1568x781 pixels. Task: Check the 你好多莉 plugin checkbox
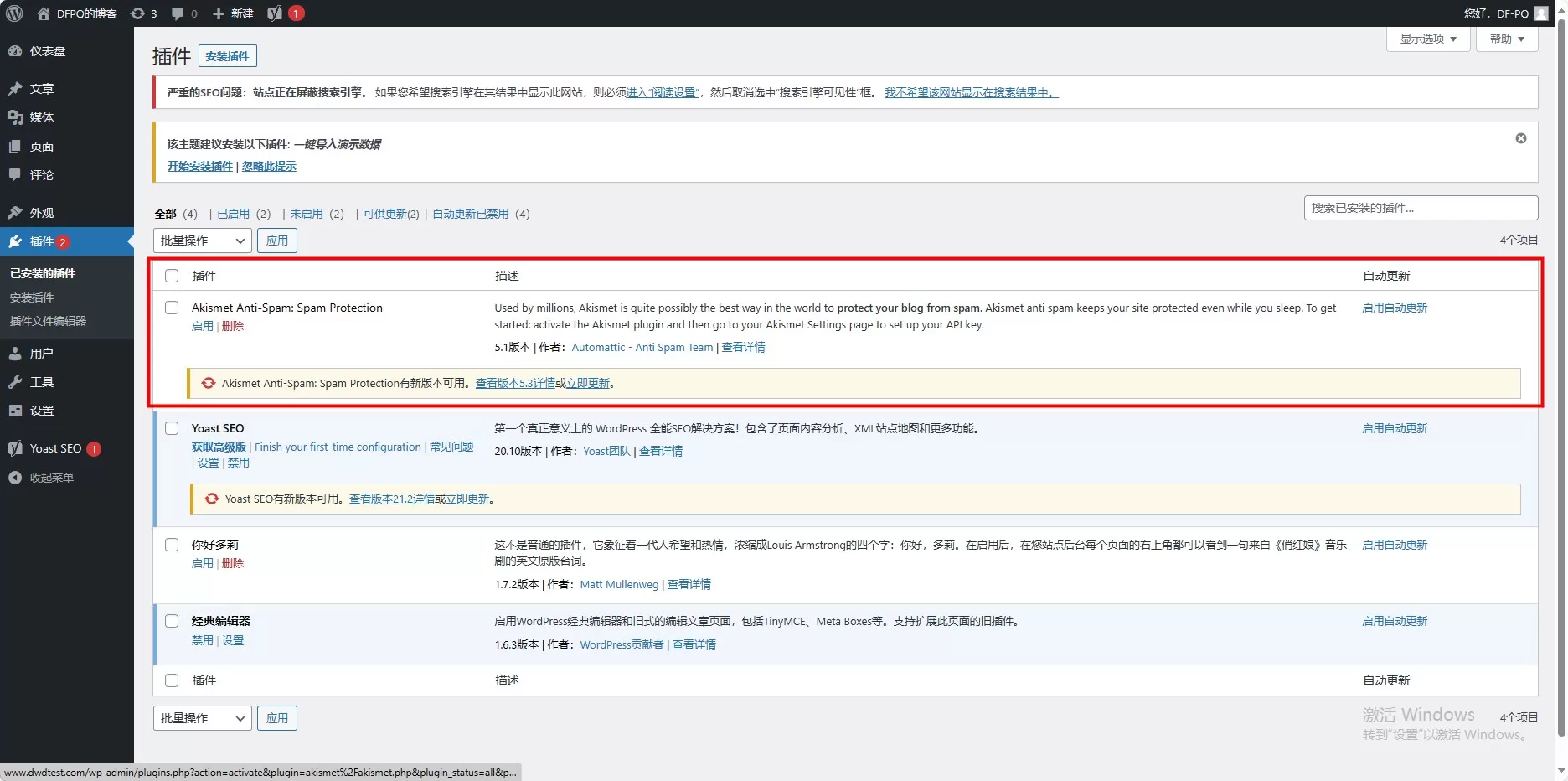pos(172,545)
